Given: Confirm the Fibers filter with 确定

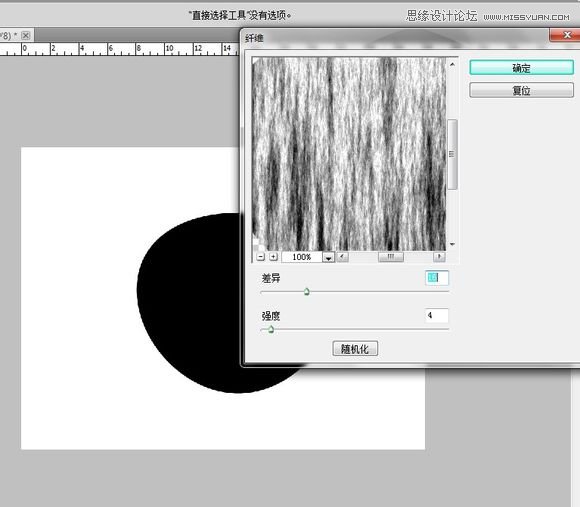Looking at the screenshot, I should 521,68.
